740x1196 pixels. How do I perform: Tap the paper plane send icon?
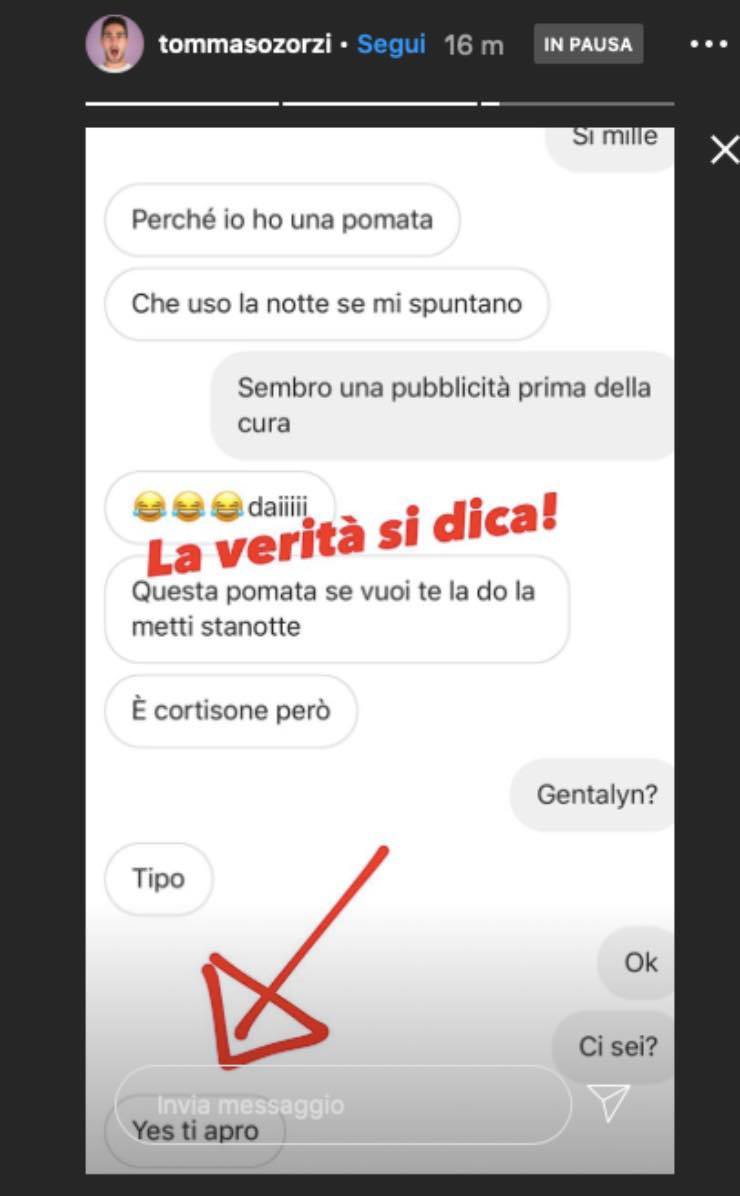pyautogui.click(x=608, y=1103)
